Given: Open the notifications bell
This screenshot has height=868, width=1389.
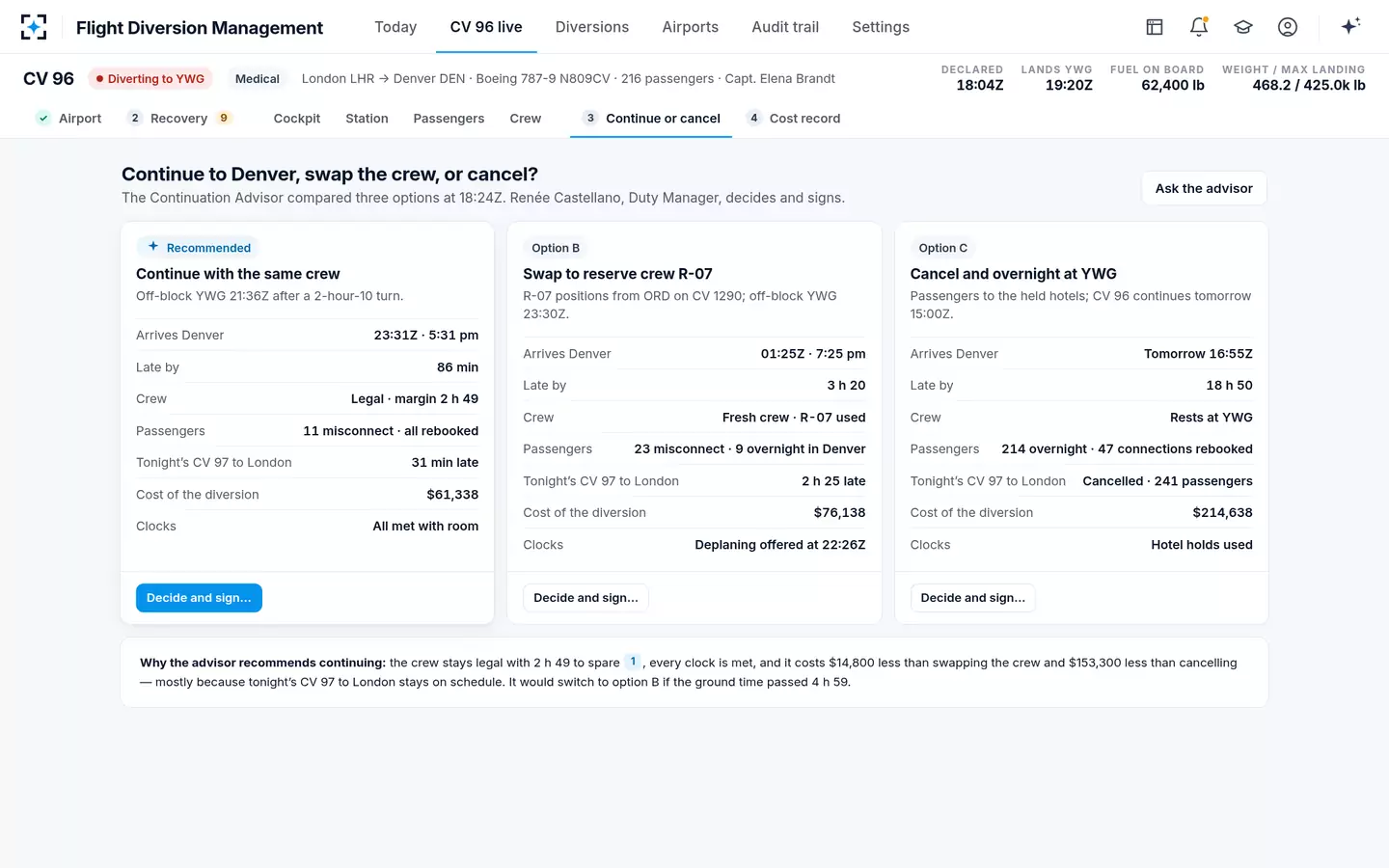Looking at the screenshot, I should (1199, 27).
